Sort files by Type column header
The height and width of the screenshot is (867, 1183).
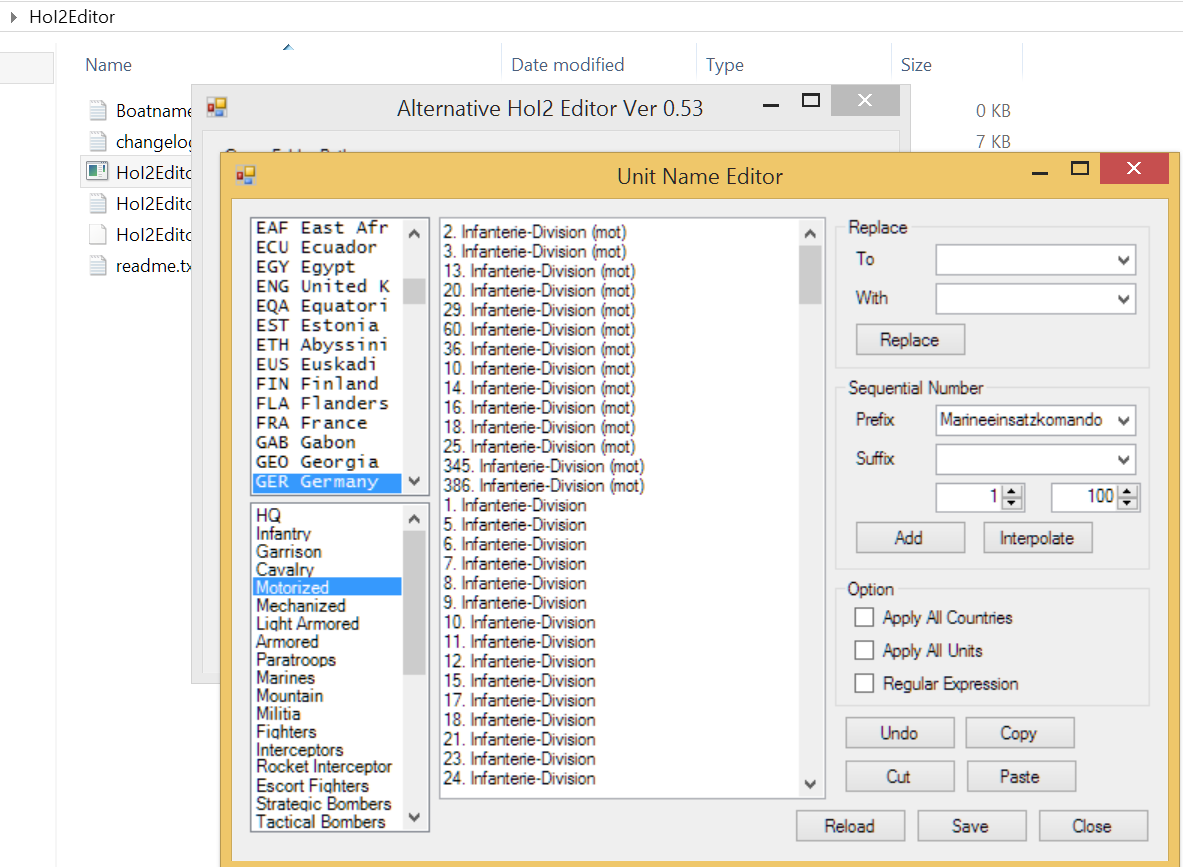(724, 65)
